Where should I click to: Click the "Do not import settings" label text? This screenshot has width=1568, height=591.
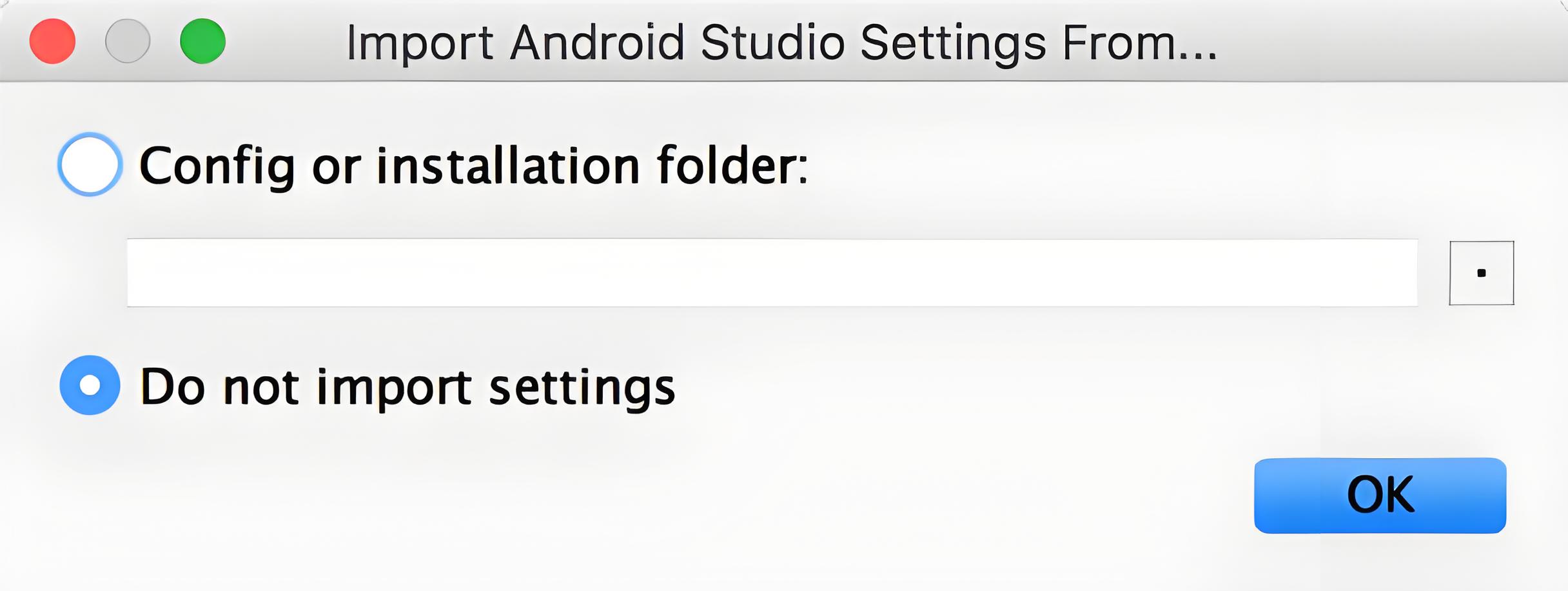407,386
